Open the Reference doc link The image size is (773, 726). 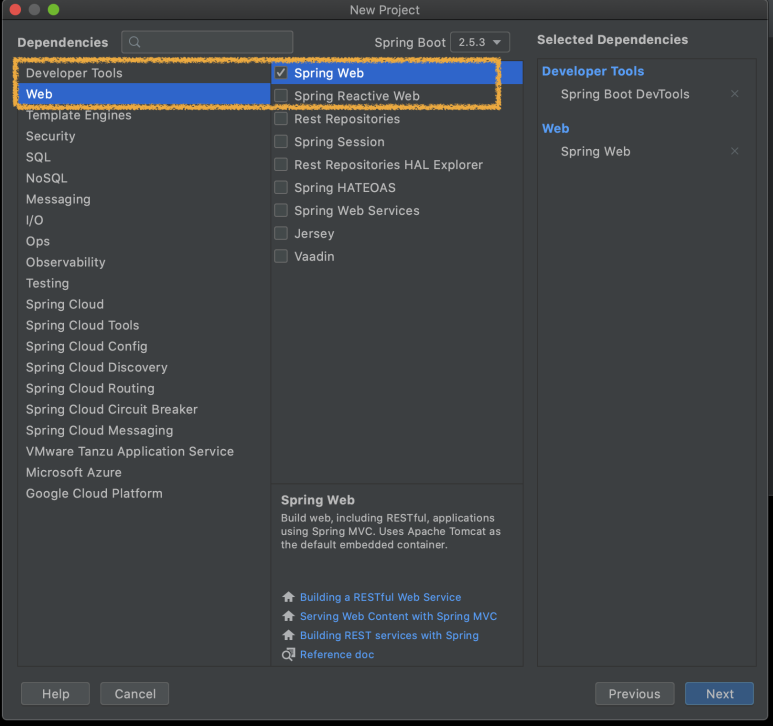tap(337, 655)
